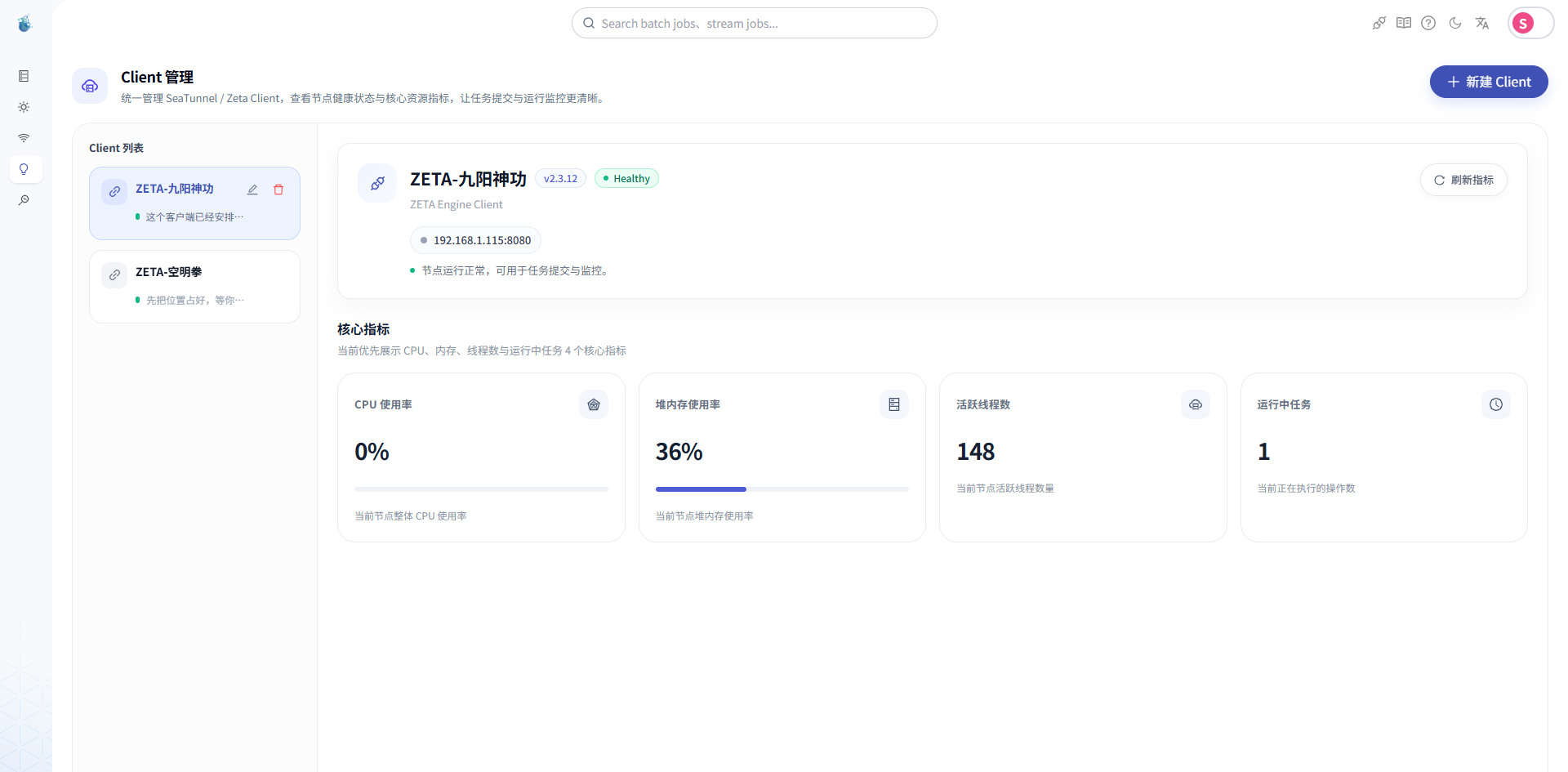Click the 堆内存使用率 card icon
The height and width of the screenshot is (772, 1568).
click(894, 404)
